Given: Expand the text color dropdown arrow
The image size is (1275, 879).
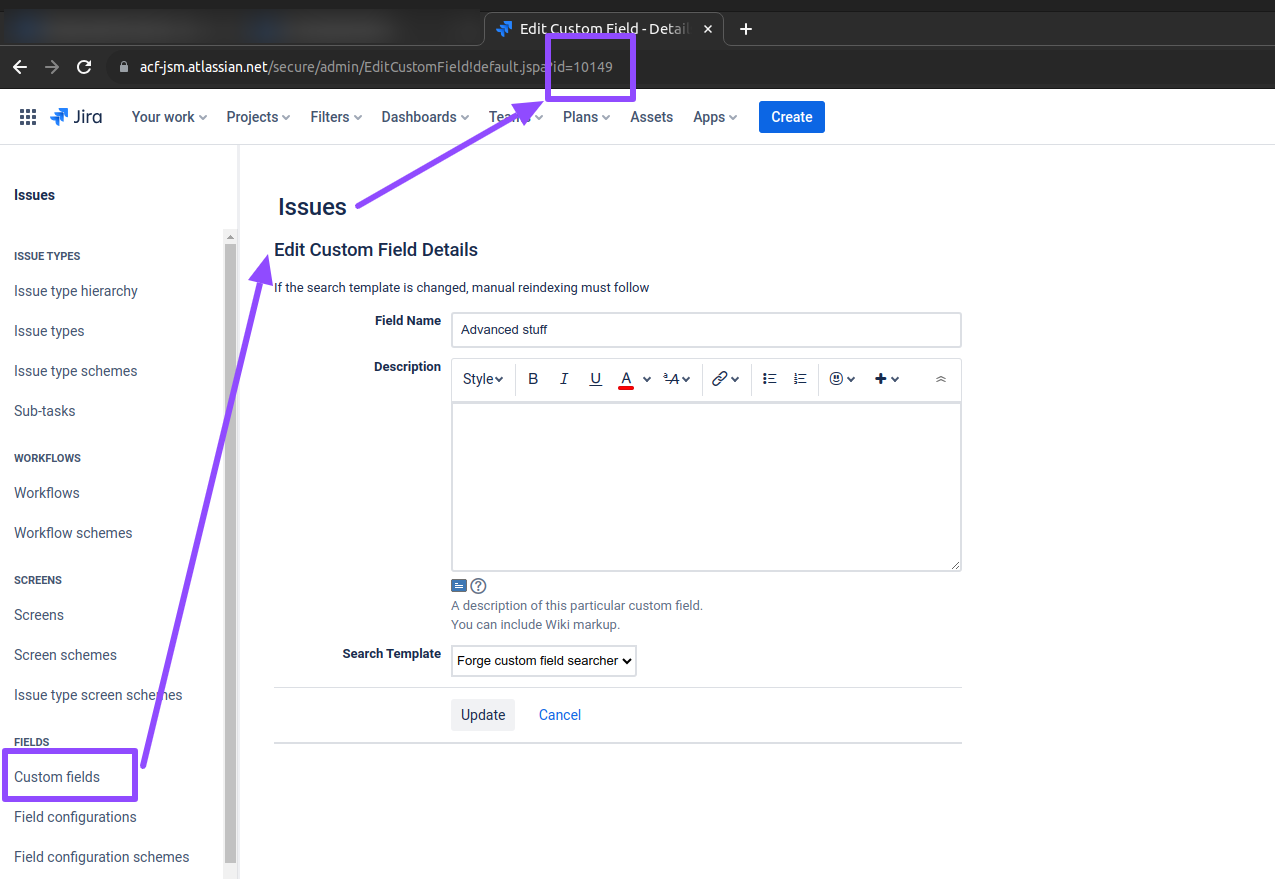Looking at the screenshot, I should [x=646, y=379].
